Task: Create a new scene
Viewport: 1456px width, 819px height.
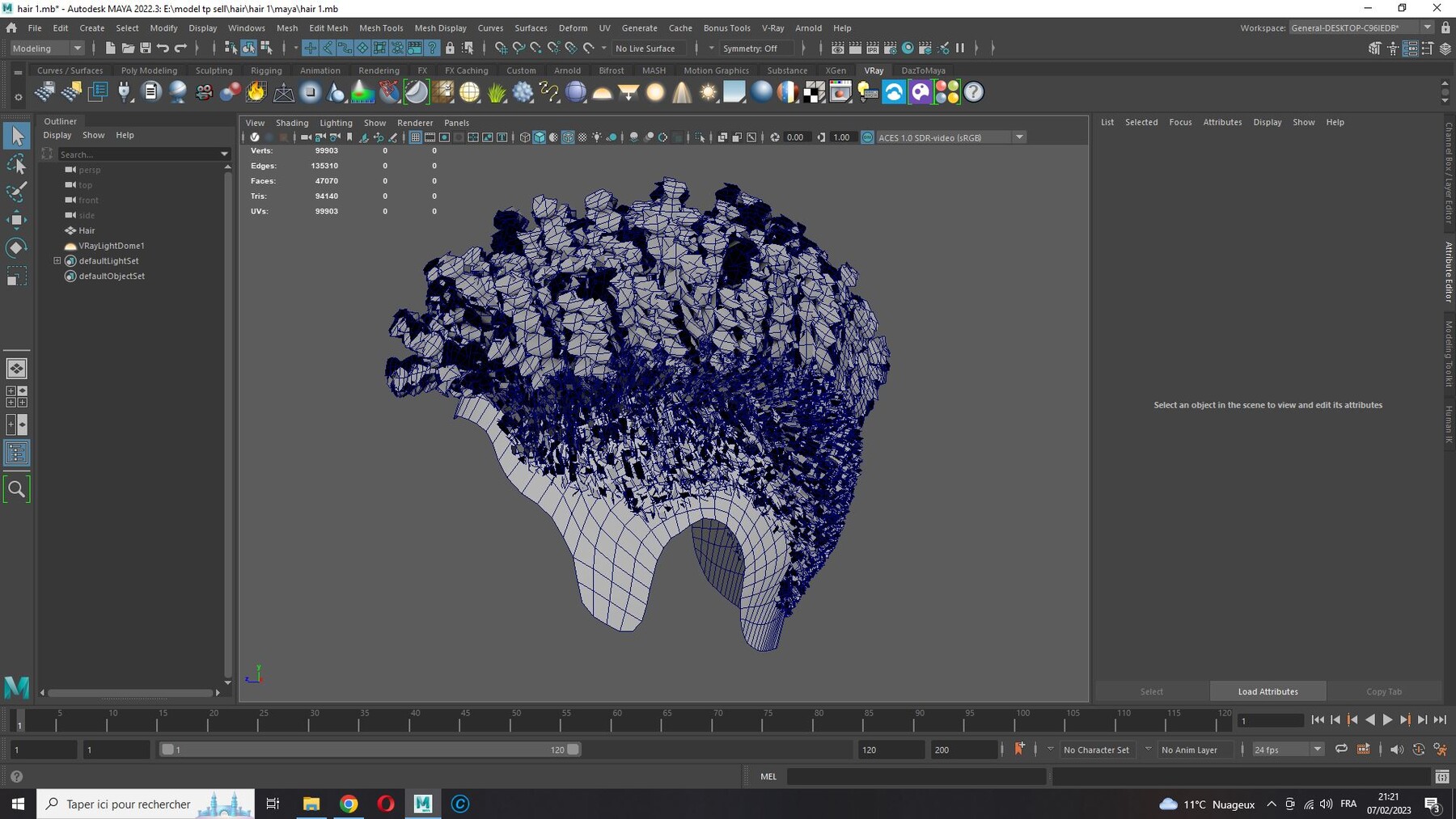Action: click(x=110, y=49)
